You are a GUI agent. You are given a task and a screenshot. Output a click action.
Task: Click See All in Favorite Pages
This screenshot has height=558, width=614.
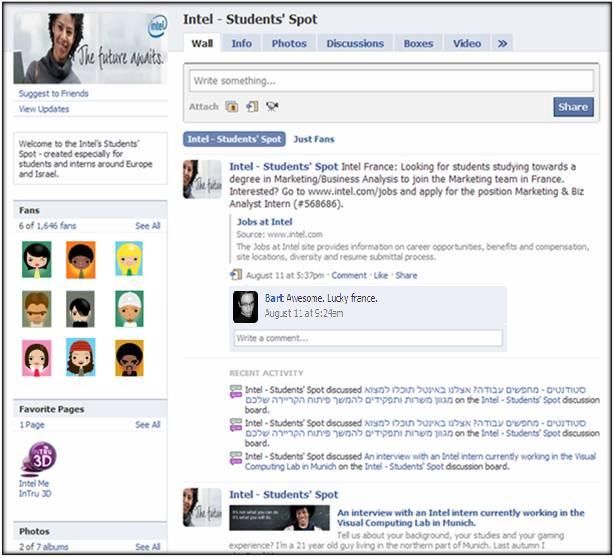coord(148,424)
